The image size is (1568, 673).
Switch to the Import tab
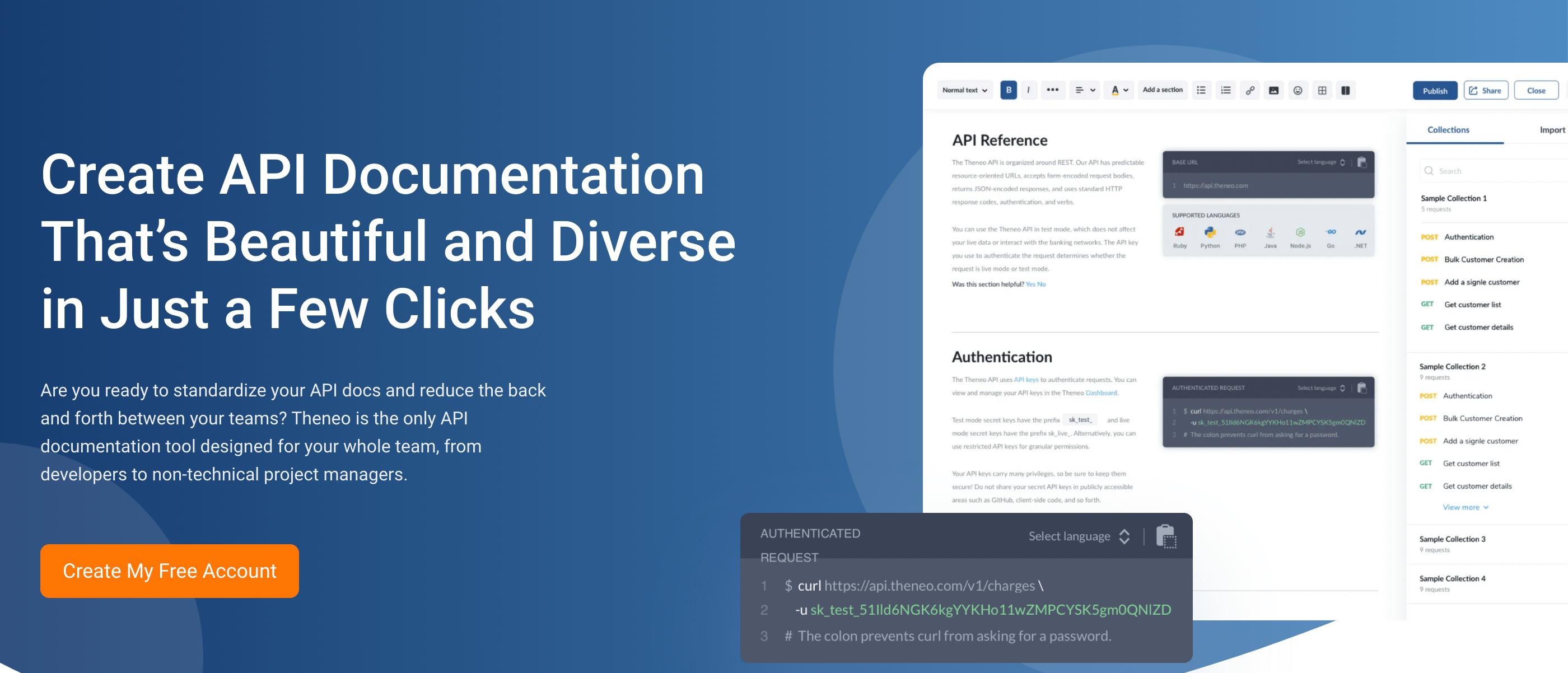point(1552,129)
